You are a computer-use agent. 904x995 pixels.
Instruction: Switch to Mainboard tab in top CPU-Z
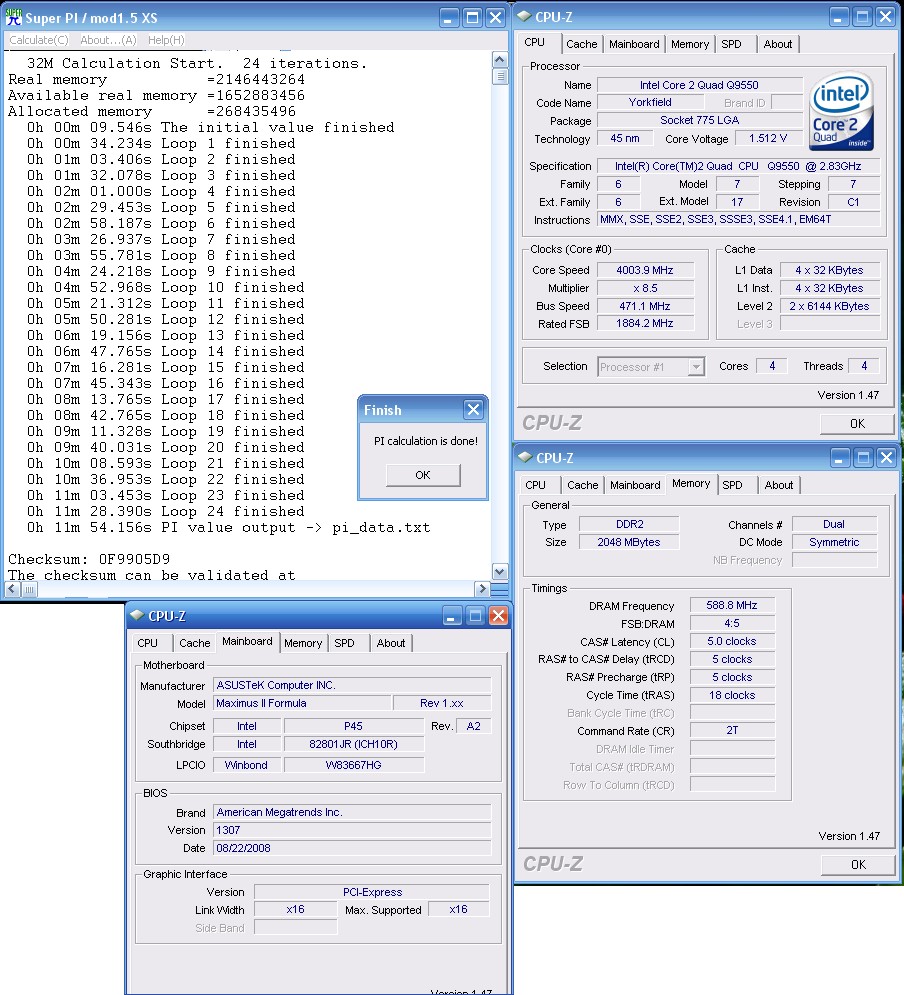pyautogui.click(x=634, y=44)
